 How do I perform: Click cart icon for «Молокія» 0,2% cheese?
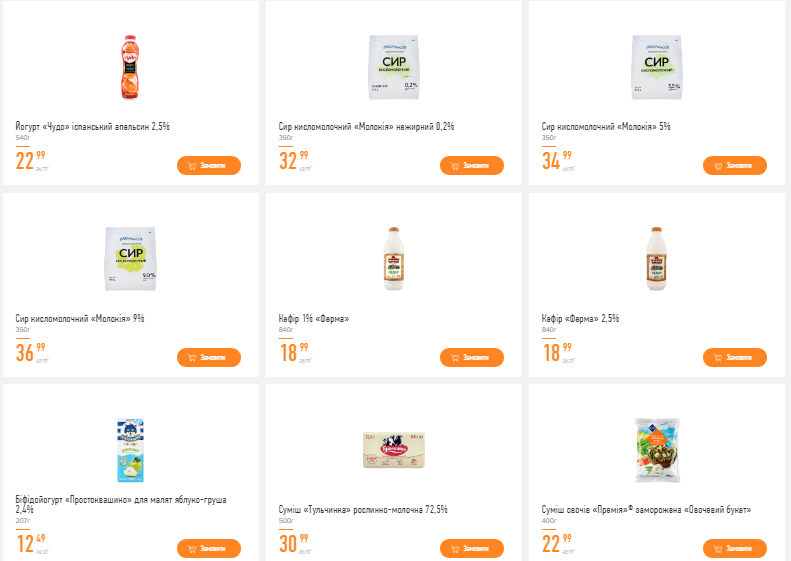tap(454, 166)
